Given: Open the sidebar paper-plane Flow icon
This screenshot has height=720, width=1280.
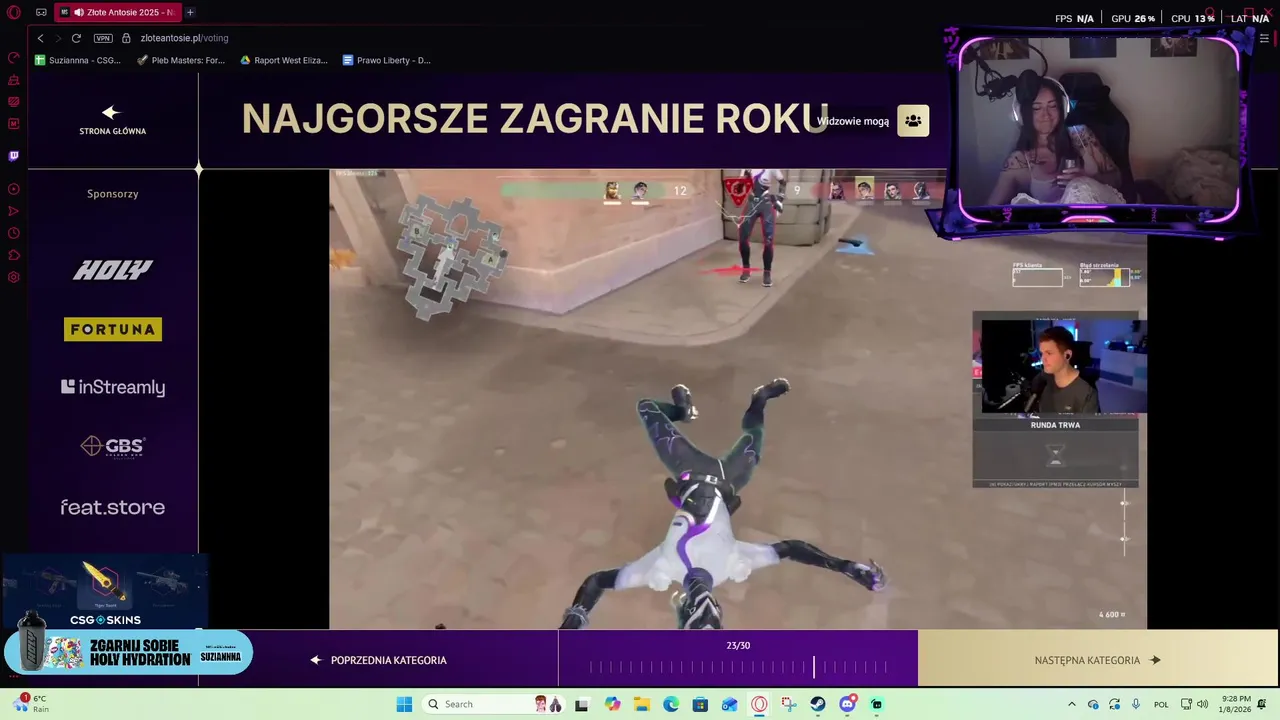Looking at the screenshot, I should [14, 211].
